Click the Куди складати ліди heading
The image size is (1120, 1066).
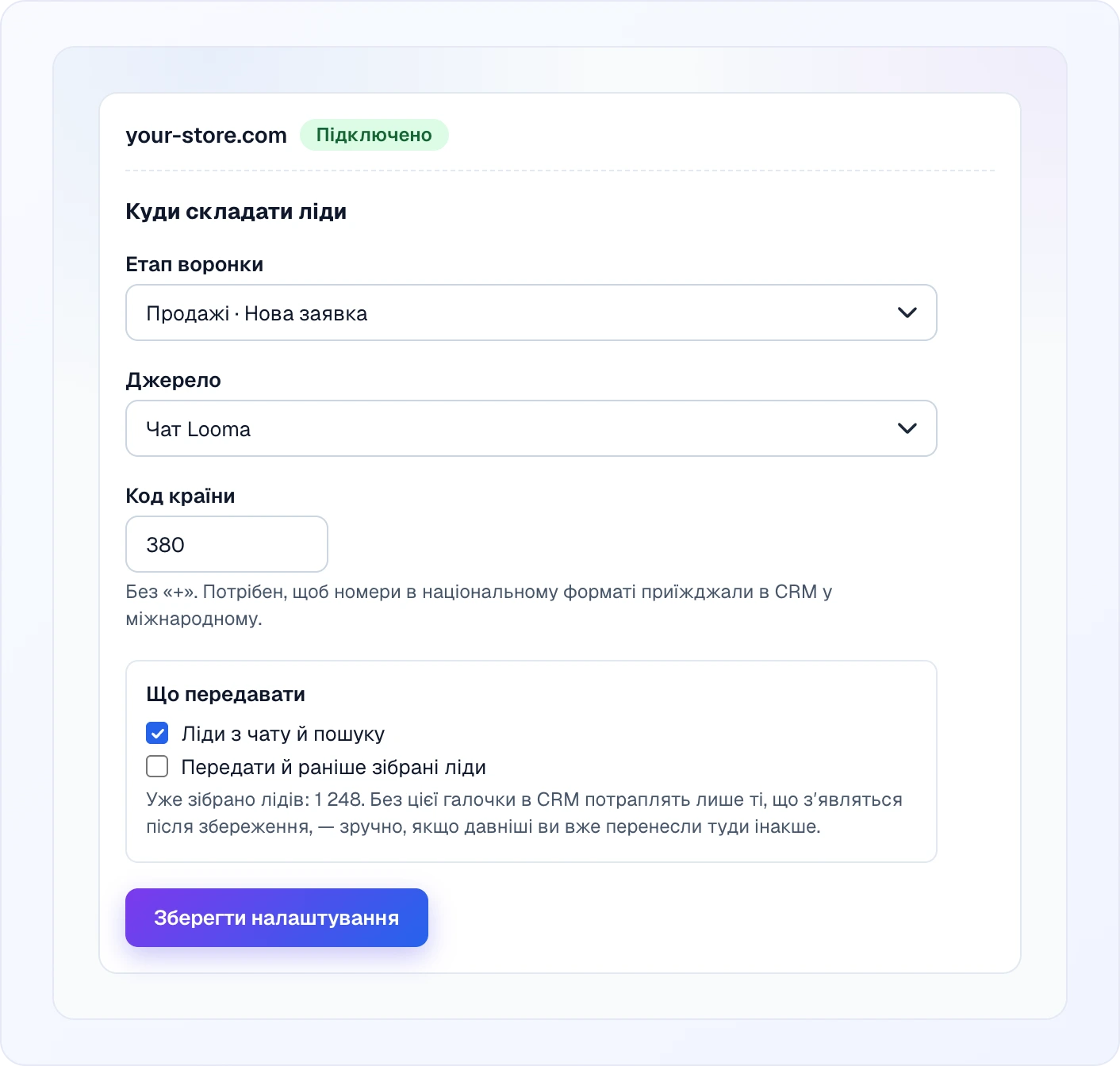(x=236, y=212)
